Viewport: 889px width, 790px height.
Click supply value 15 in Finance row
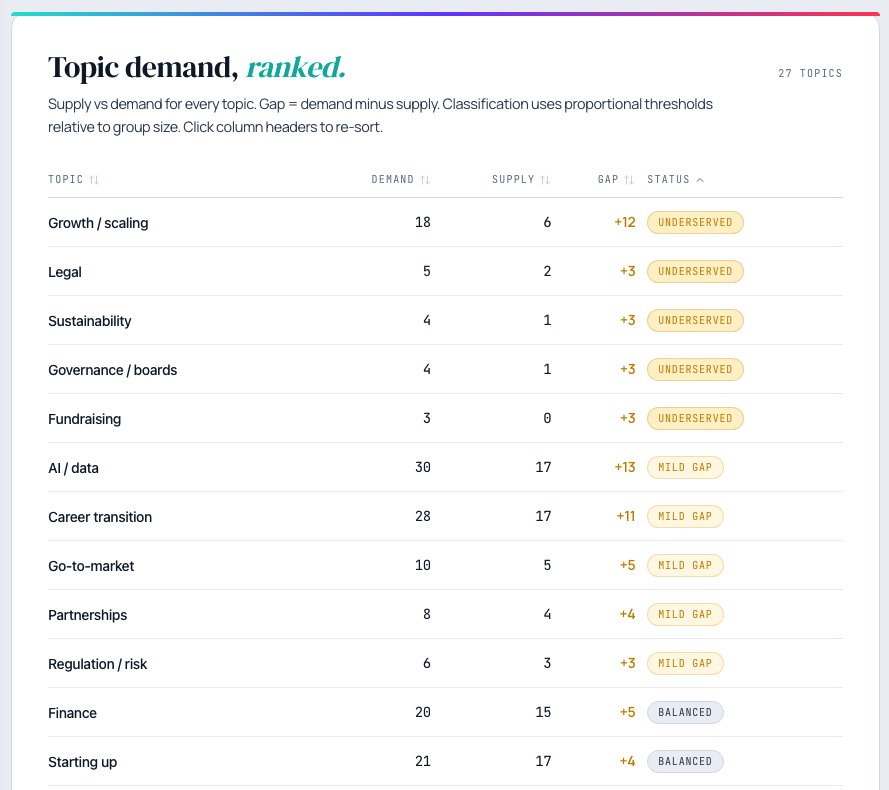[543, 712]
